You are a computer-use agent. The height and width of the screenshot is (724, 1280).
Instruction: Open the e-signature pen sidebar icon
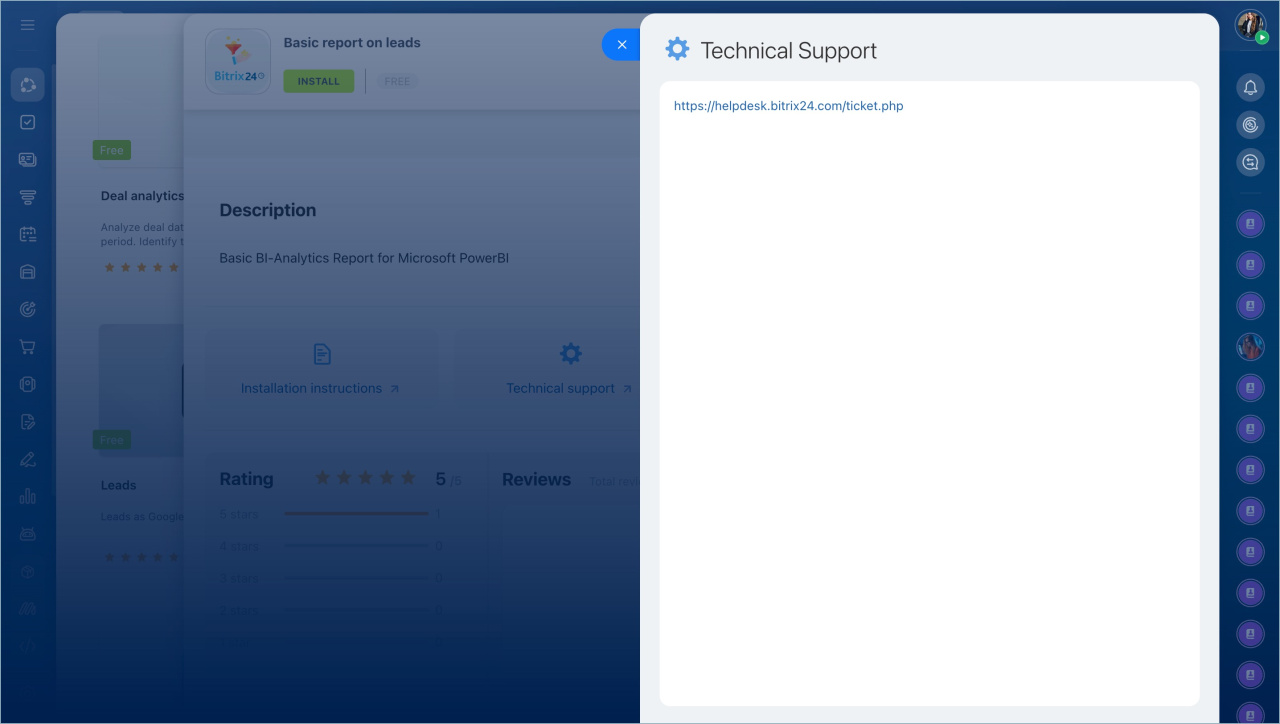pyautogui.click(x=27, y=459)
